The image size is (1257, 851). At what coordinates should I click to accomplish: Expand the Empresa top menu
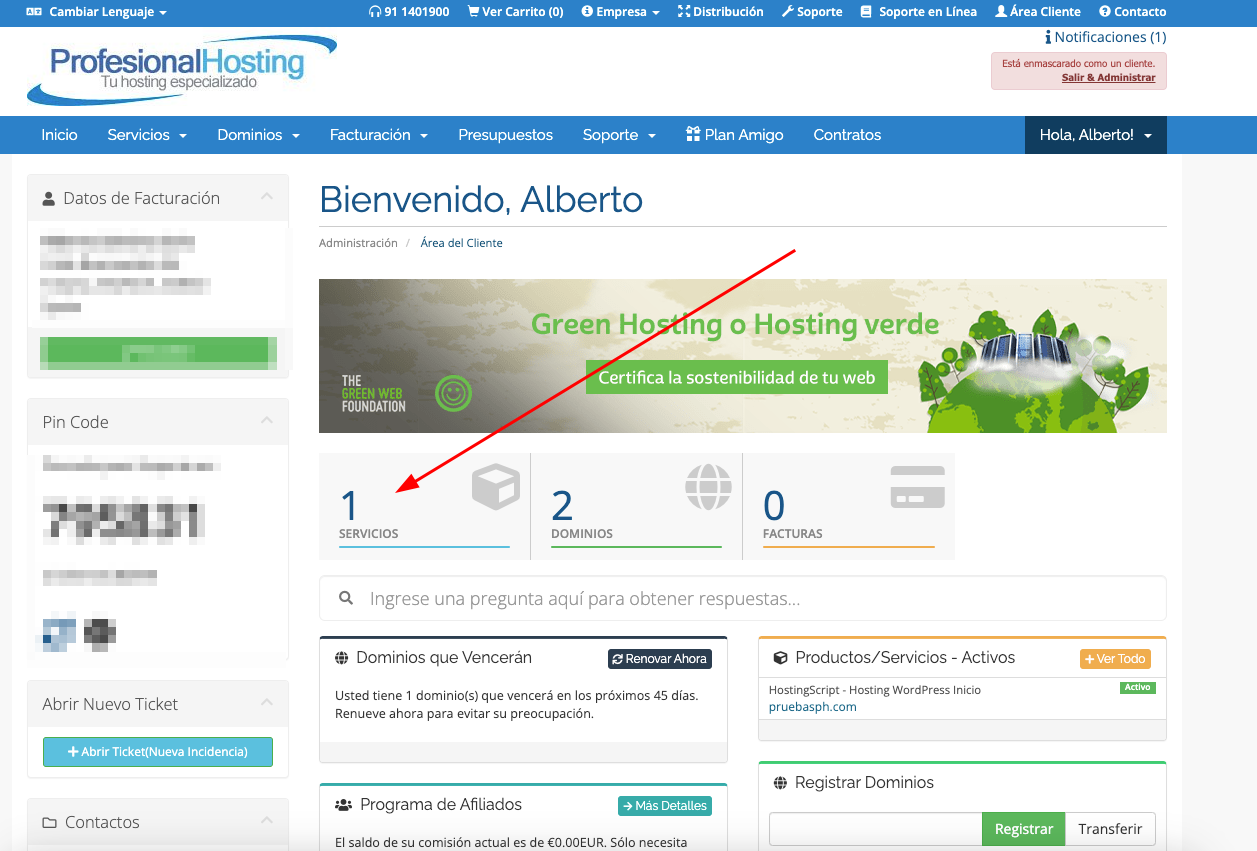620,12
